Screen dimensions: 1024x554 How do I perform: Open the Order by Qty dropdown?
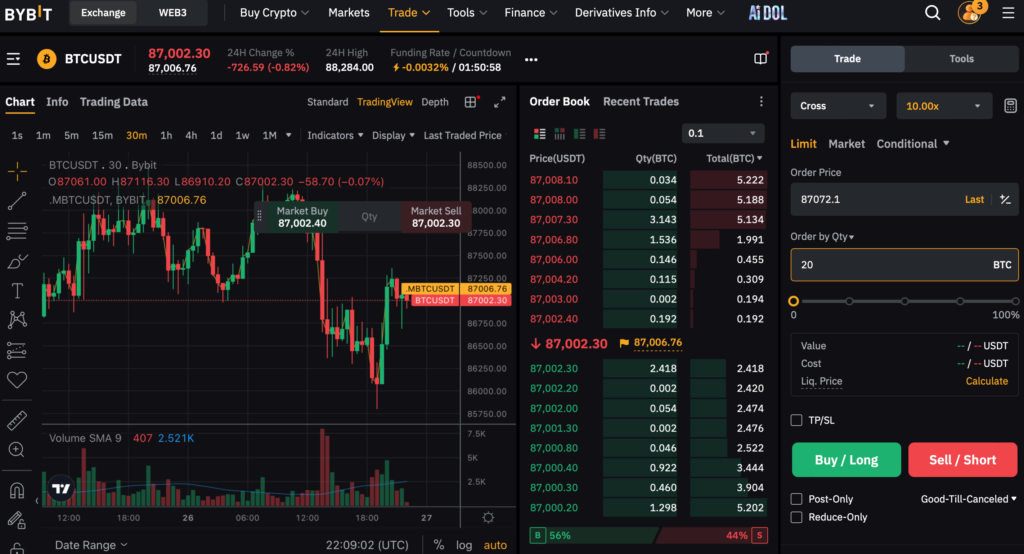coord(822,236)
